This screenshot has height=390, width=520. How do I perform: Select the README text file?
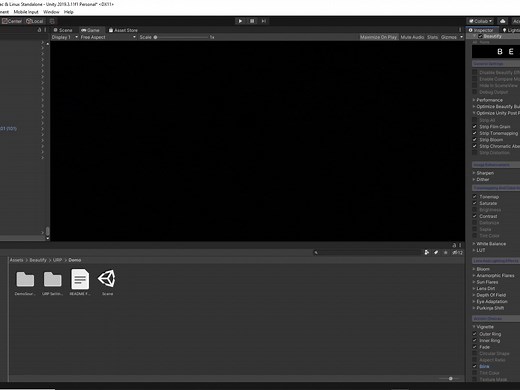click(x=80, y=283)
